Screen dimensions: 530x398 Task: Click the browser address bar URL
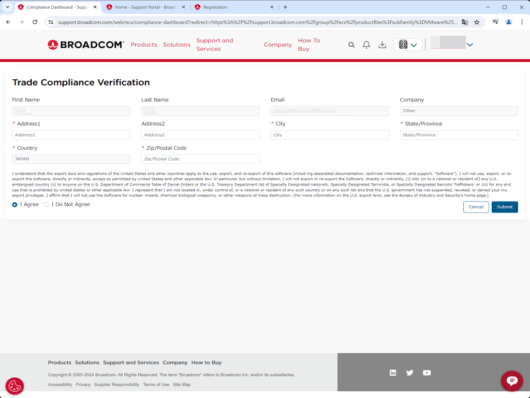258,22
